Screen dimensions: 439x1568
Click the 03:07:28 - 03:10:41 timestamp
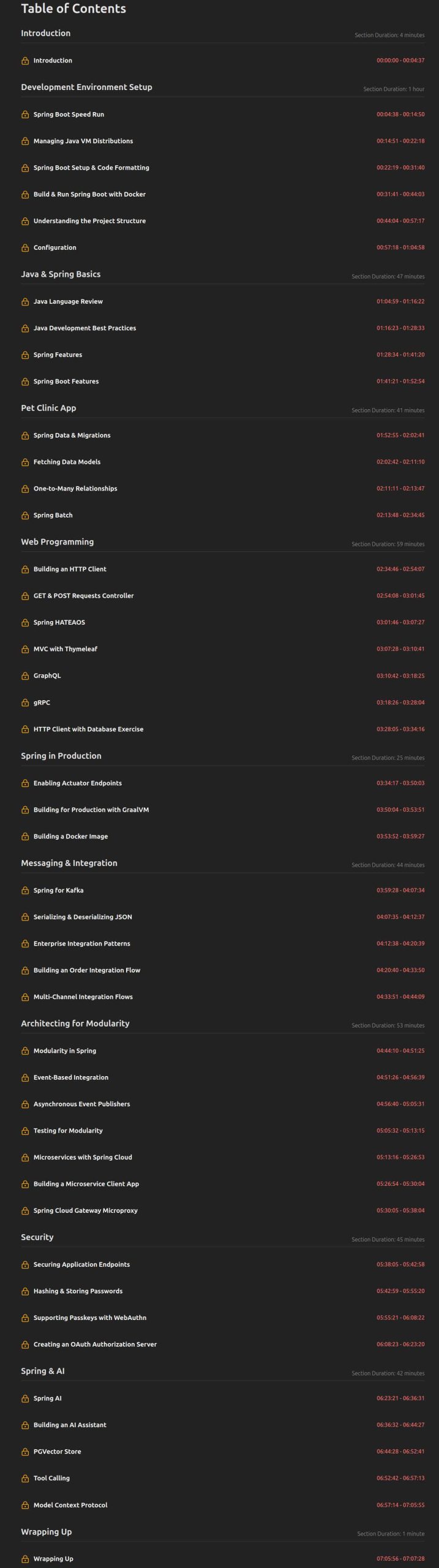[x=400, y=649]
